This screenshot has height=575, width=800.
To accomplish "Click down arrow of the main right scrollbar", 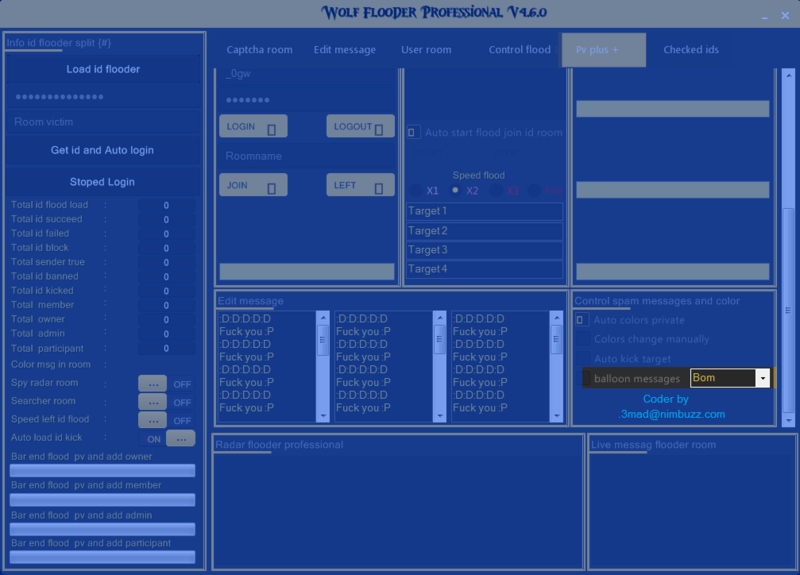I will (x=789, y=420).
